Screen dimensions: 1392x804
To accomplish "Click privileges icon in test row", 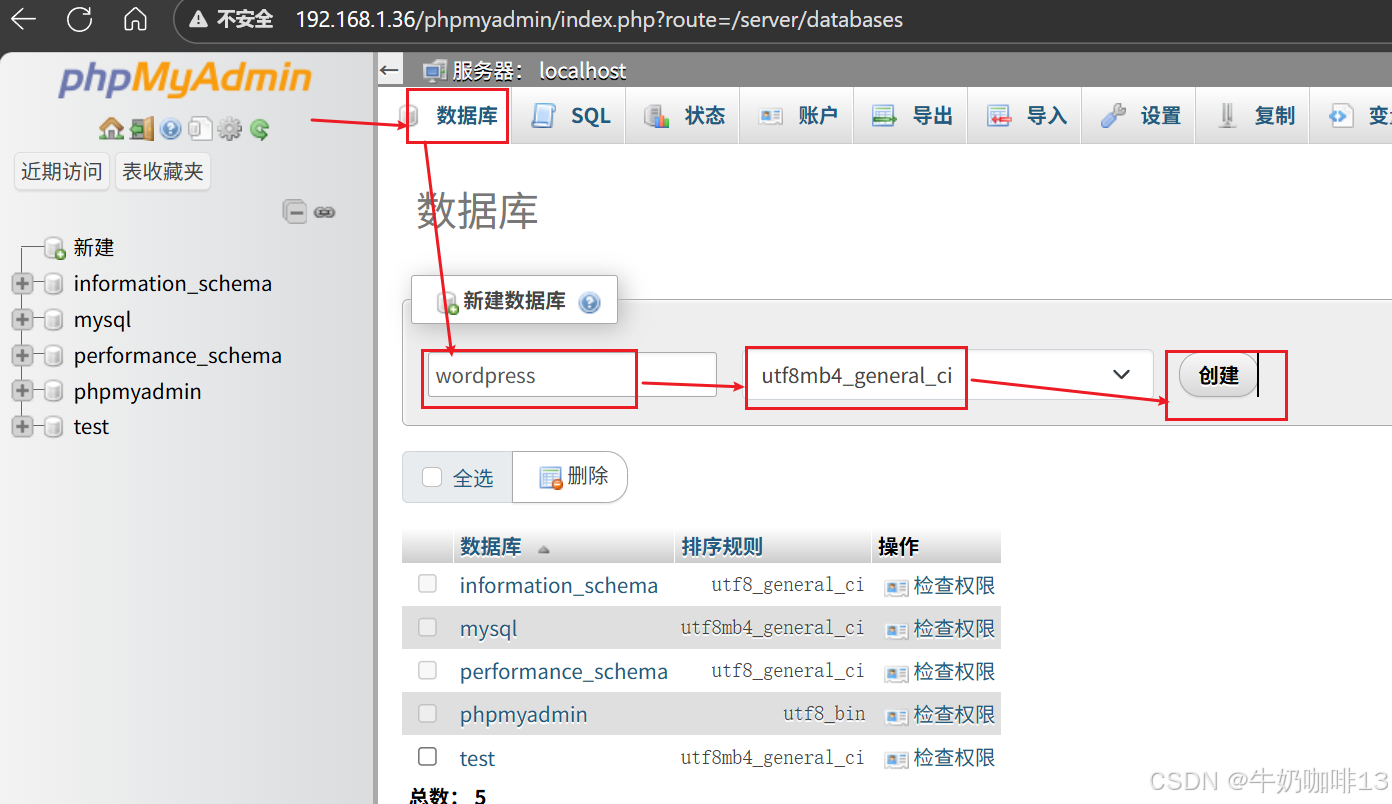I will click(897, 759).
